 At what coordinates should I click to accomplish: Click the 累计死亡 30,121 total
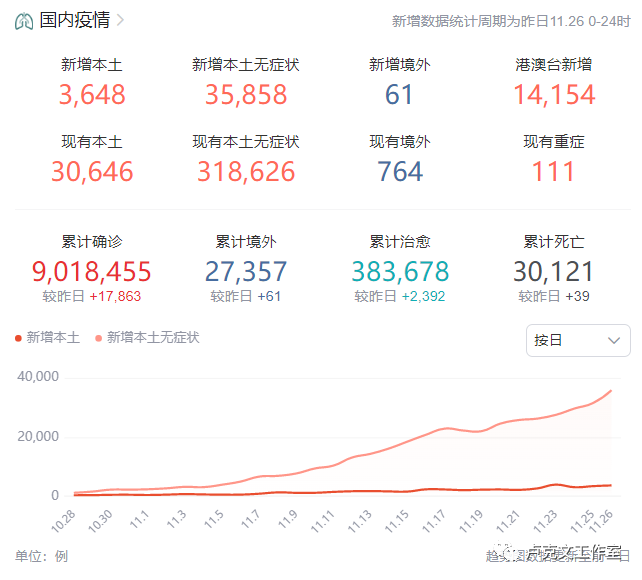click(554, 269)
